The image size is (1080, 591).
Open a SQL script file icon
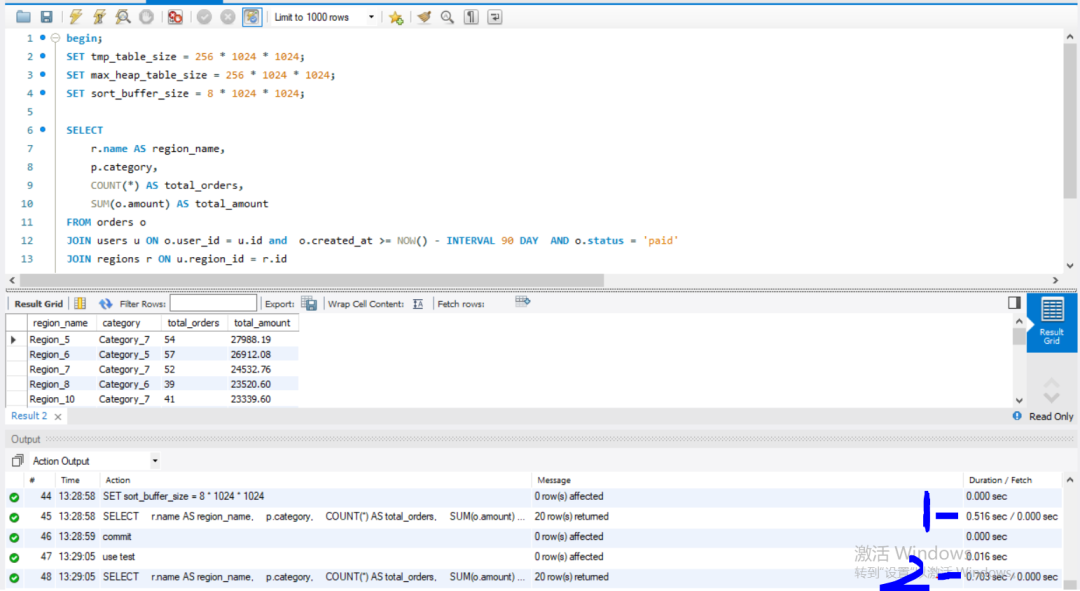pos(23,17)
